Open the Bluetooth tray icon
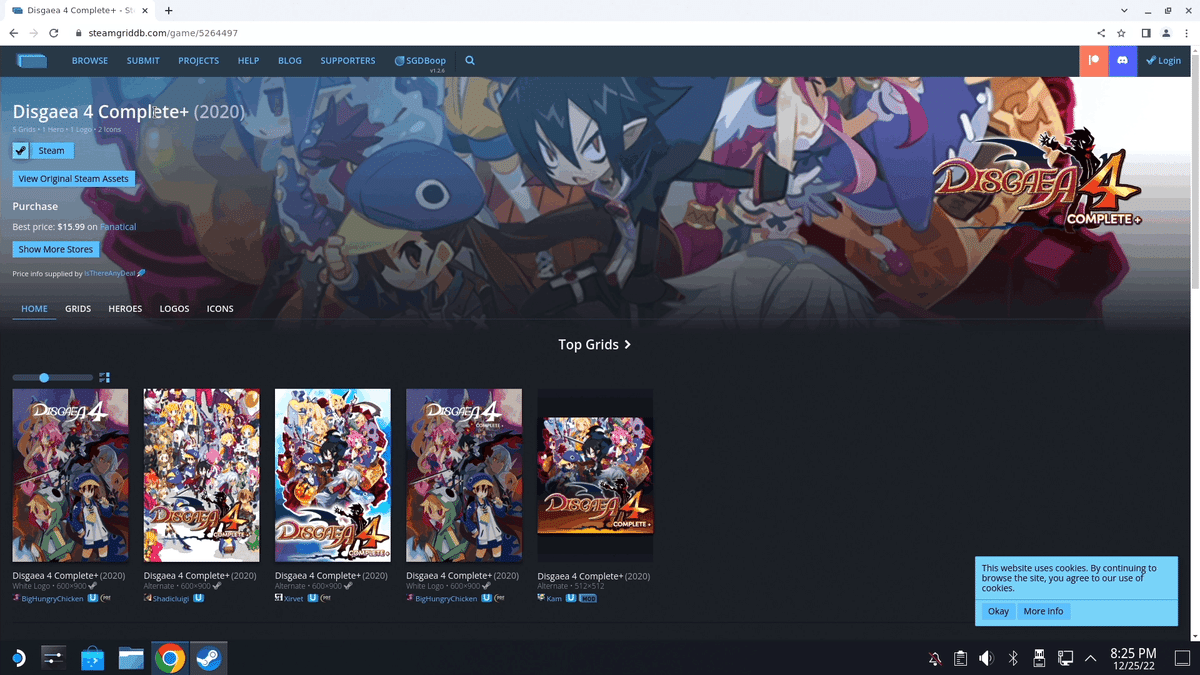 pyautogui.click(x=1013, y=658)
